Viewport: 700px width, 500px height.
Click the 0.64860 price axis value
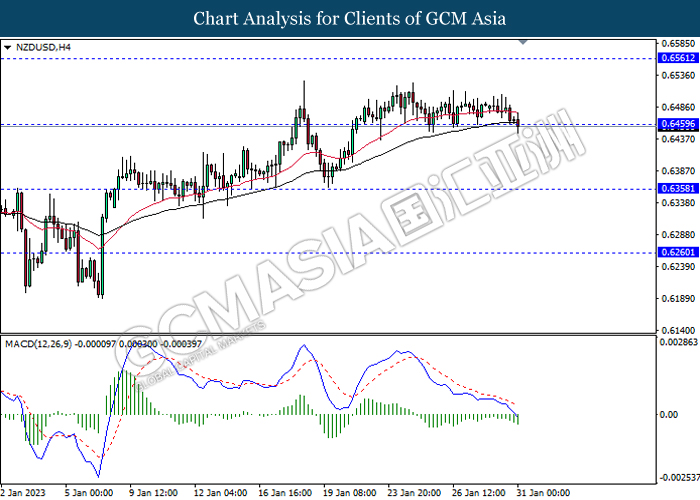pyautogui.click(x=679, y=107)
